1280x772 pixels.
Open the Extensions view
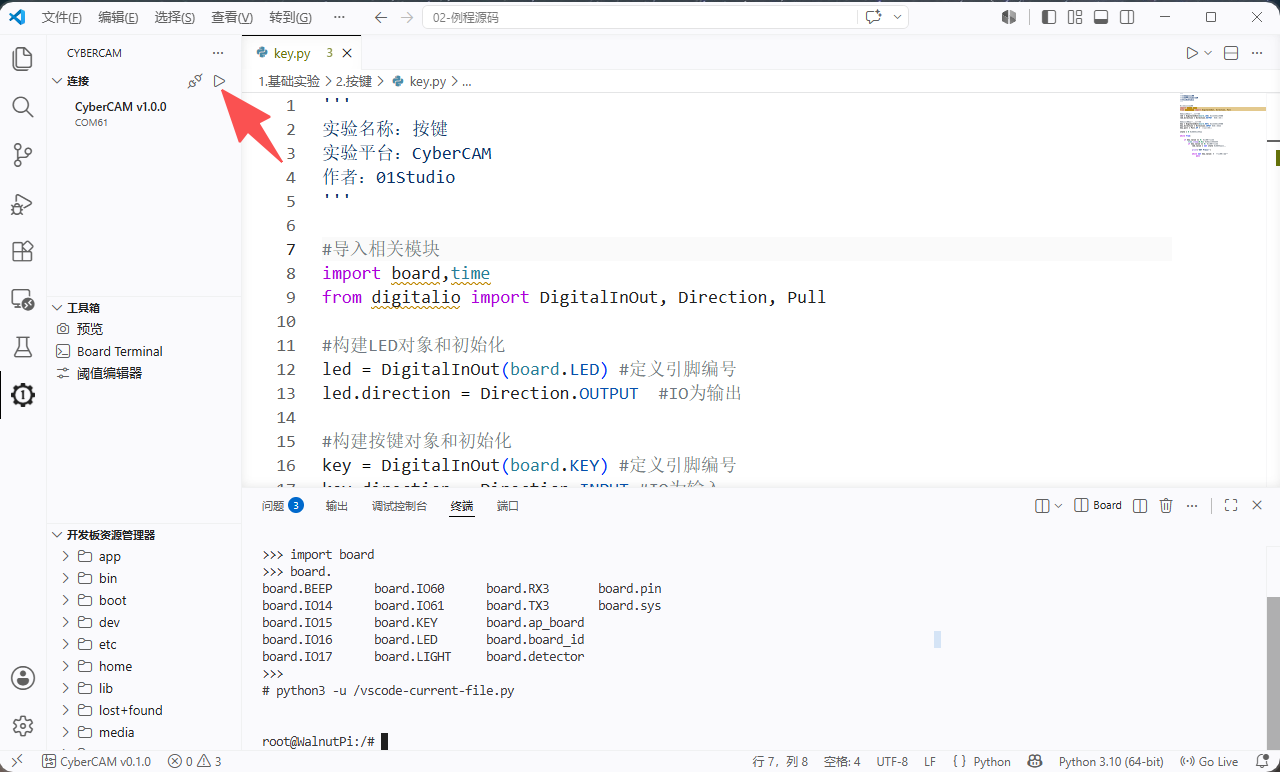pyautogui.click(x=23, y=251)
